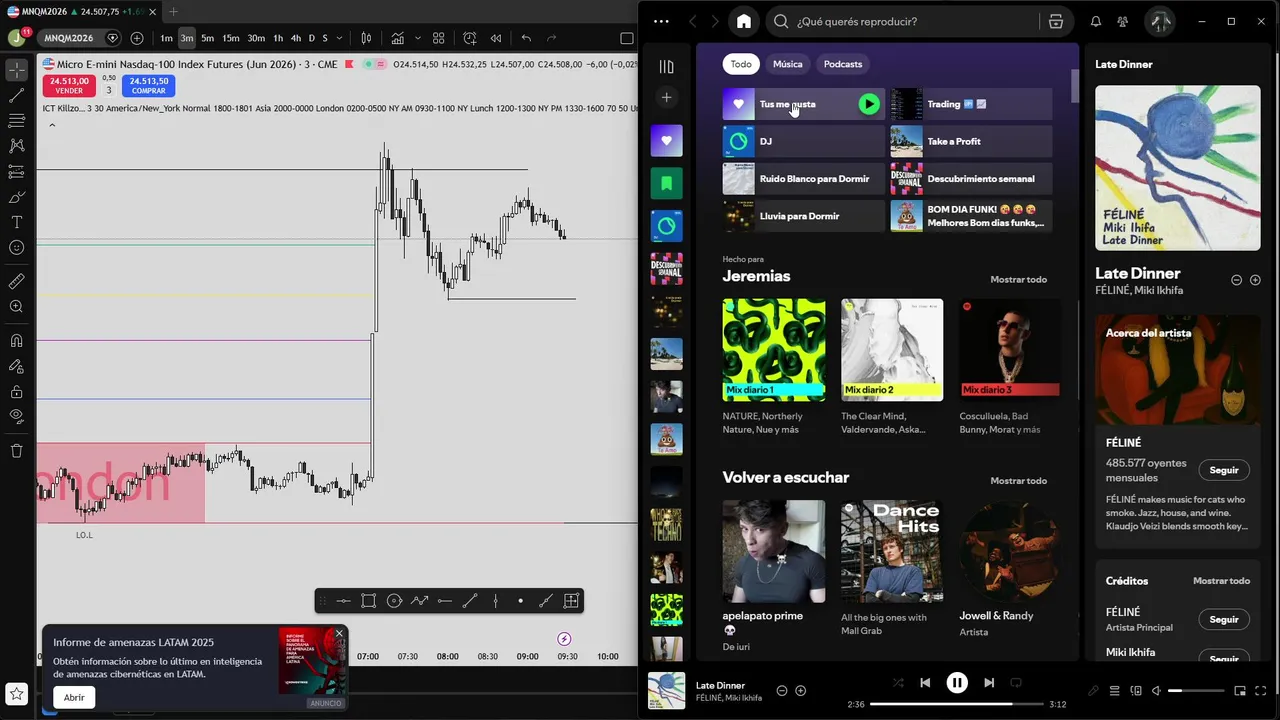Screen dimensions: 1280x720
Task: Select the 1m timeframe
Action: [x=166, y=38]
